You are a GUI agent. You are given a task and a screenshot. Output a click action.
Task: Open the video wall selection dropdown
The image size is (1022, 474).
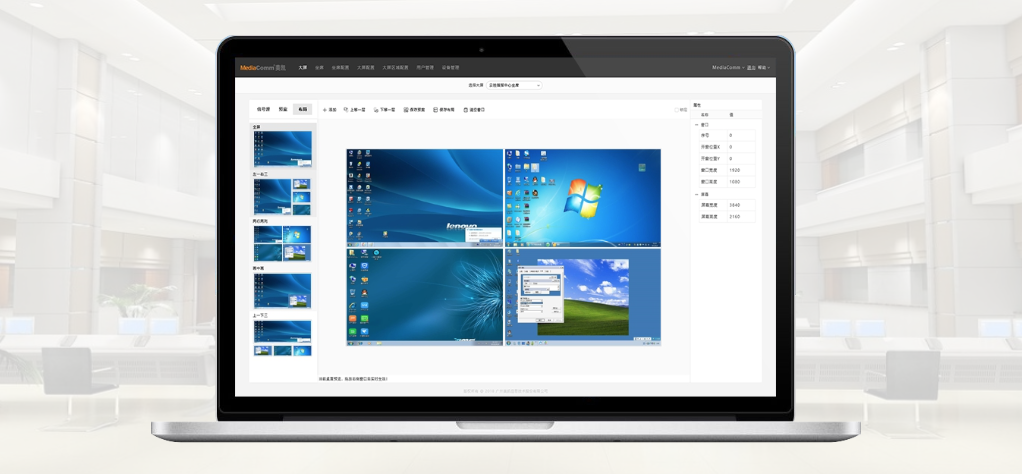[x=514, y=85]
